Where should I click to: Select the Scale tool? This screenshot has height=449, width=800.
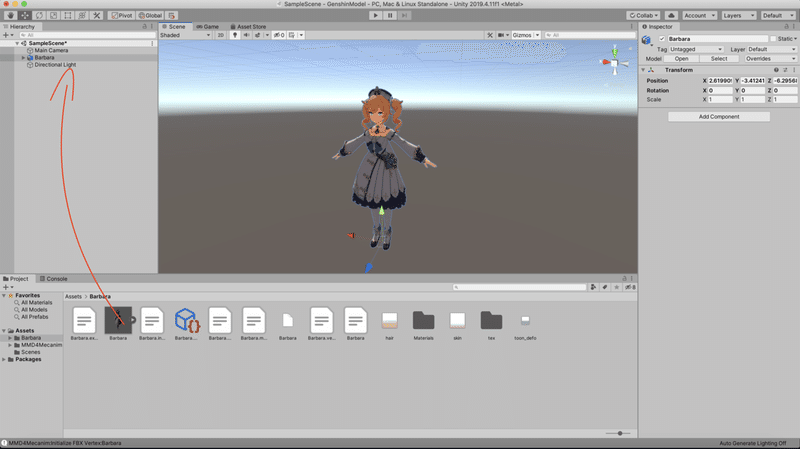coord(54,15)
